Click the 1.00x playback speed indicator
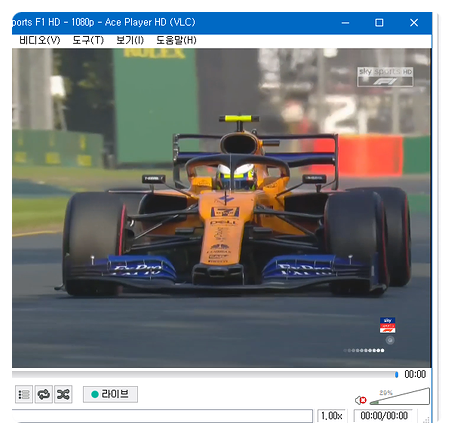 click(x=332, y=416)
